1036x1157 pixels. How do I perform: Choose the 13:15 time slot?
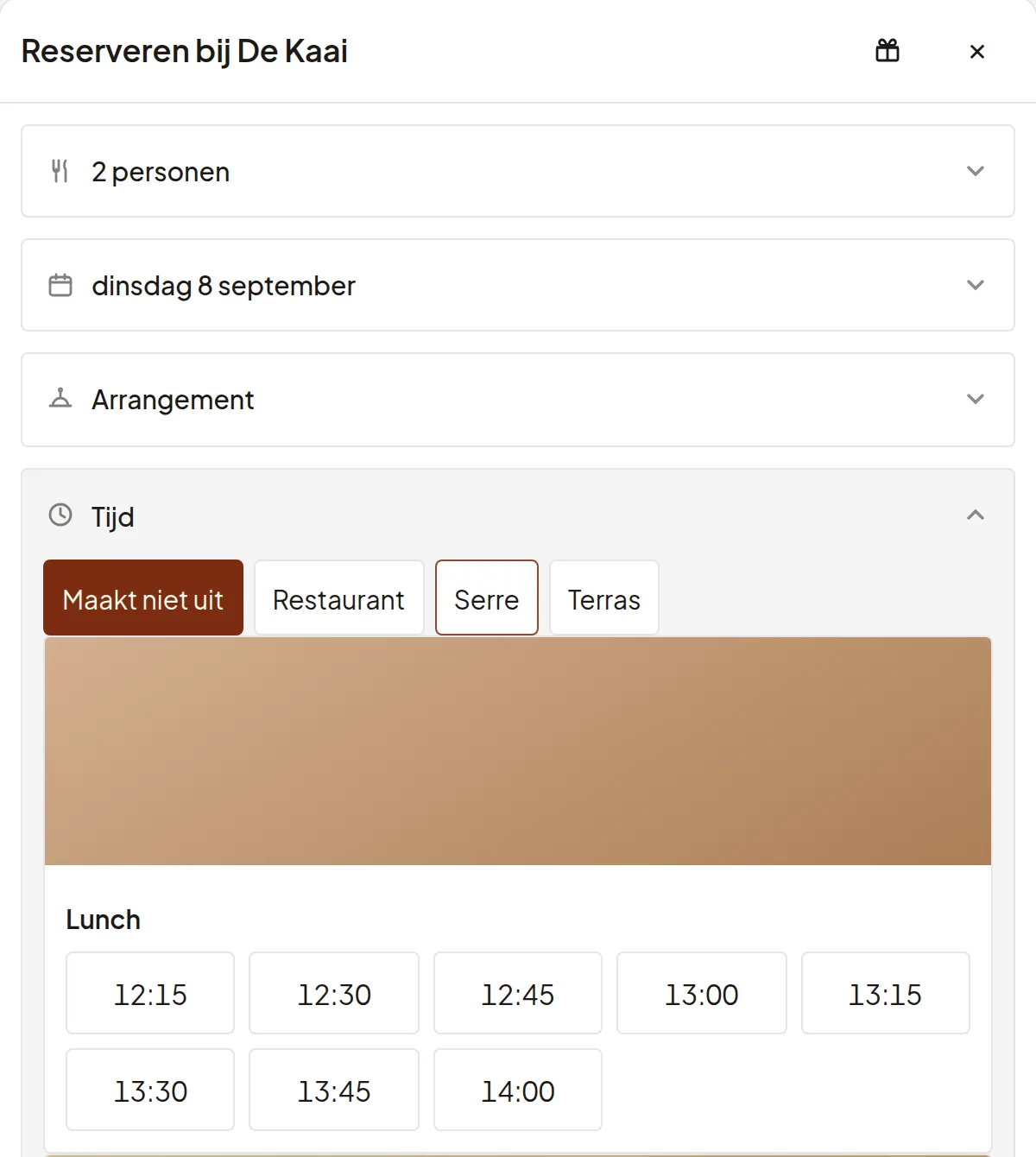[x=886, y=993]
